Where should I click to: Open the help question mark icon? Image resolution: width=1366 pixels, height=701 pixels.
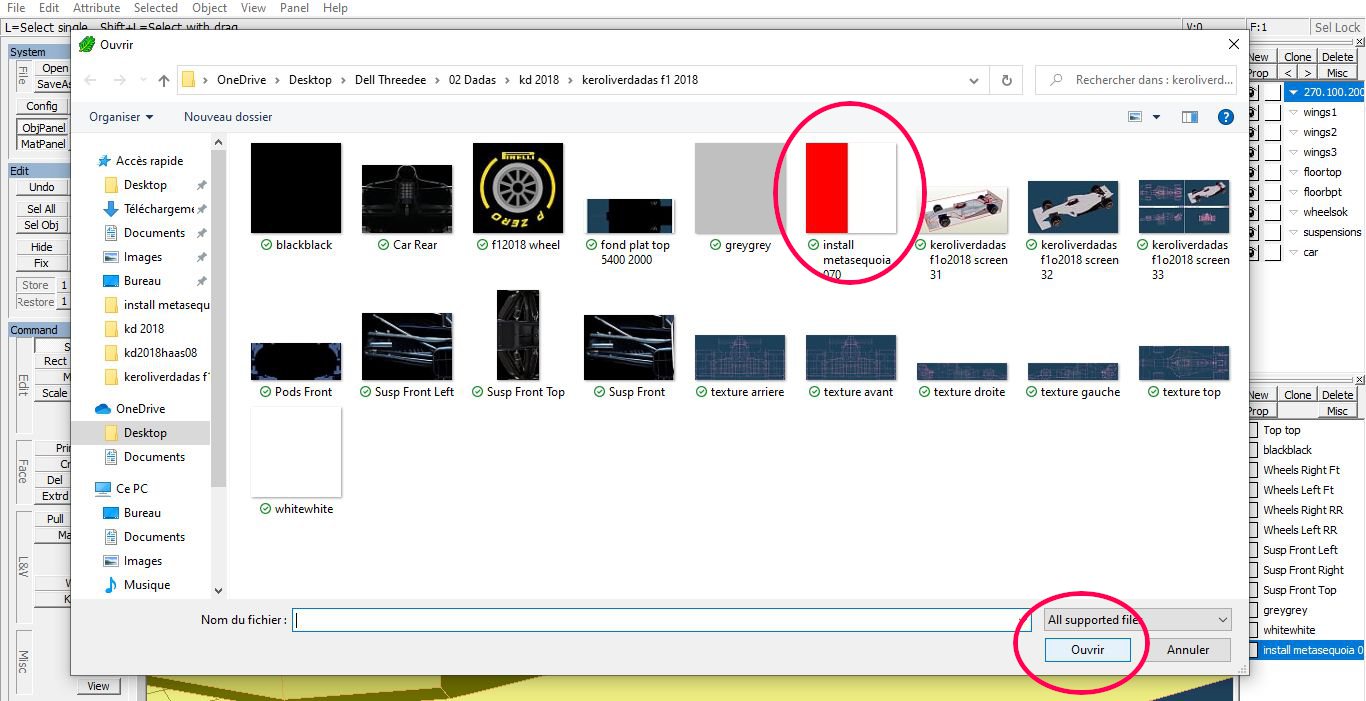click(x=1225, y=117)
